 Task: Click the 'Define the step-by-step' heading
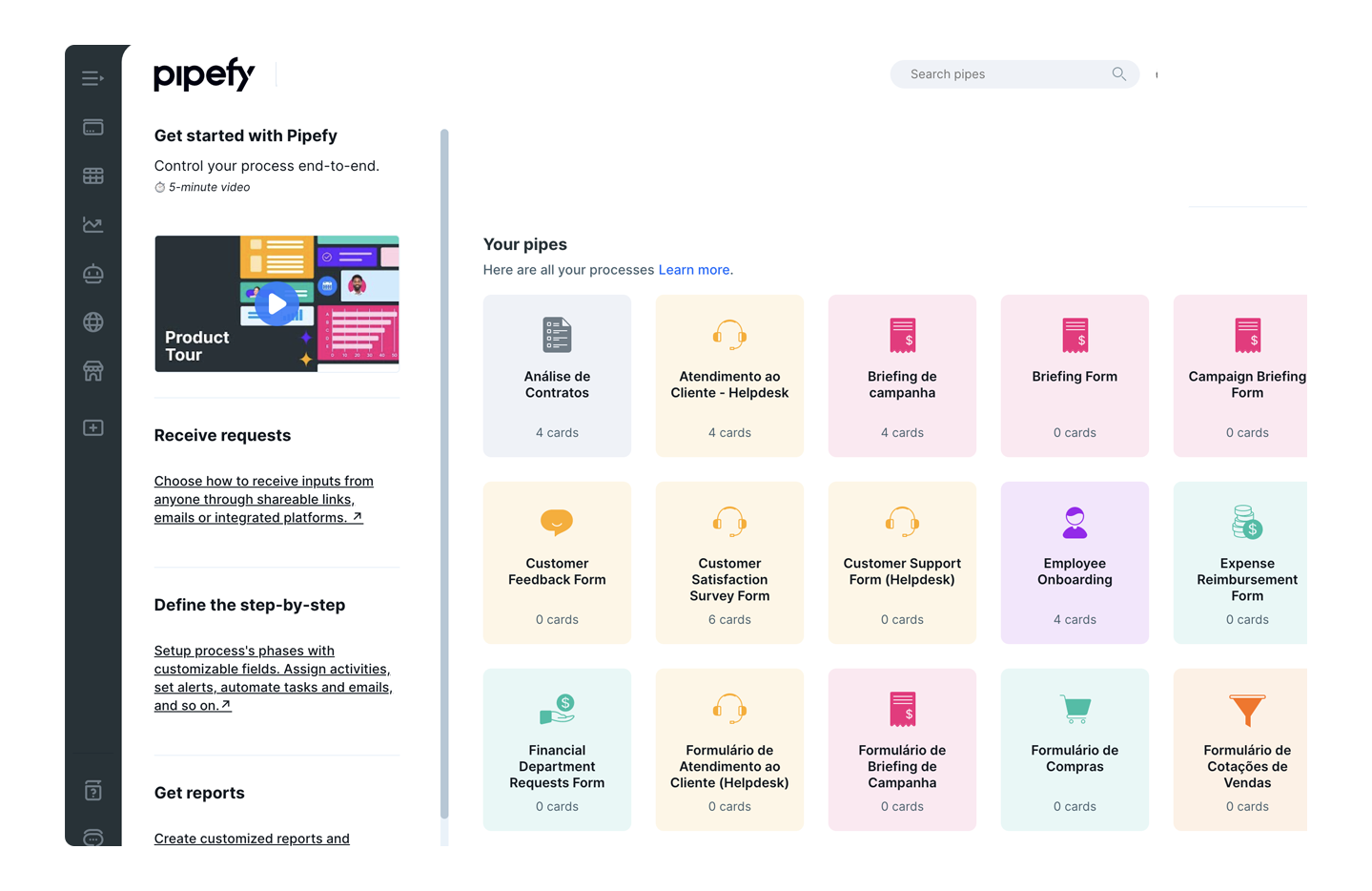(x=250, y=605)
